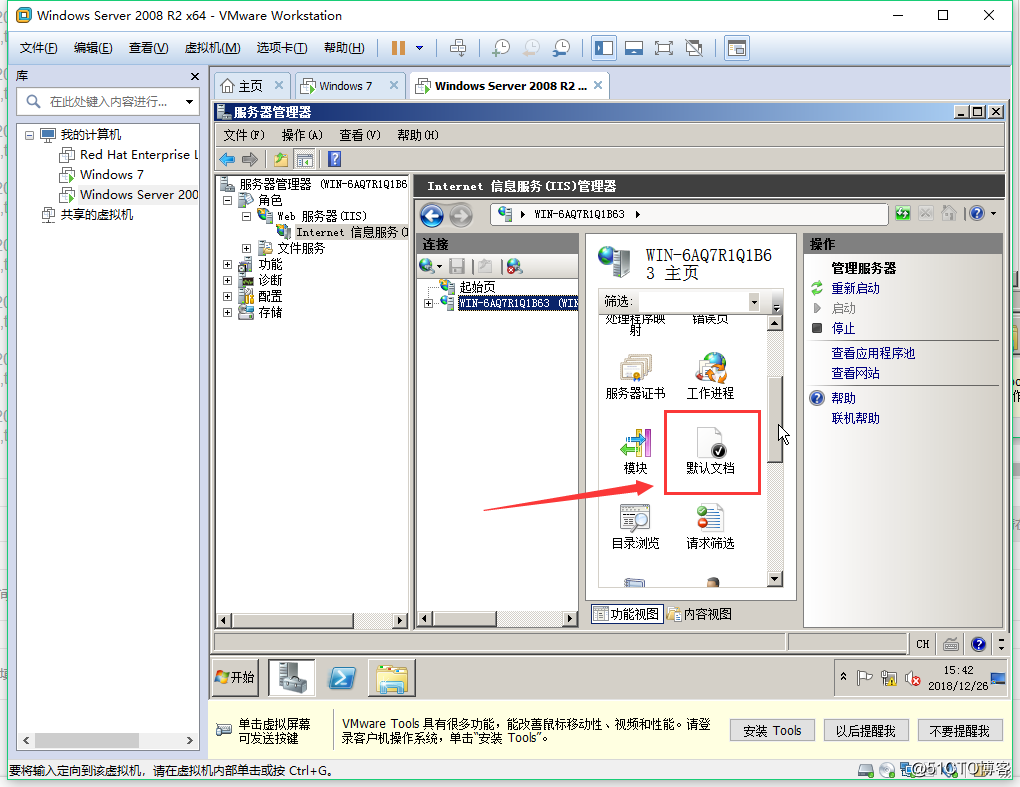Expand the 存储 tree node
The height and width of the screenshot is (787, 1020).
[x=228, y=312]
